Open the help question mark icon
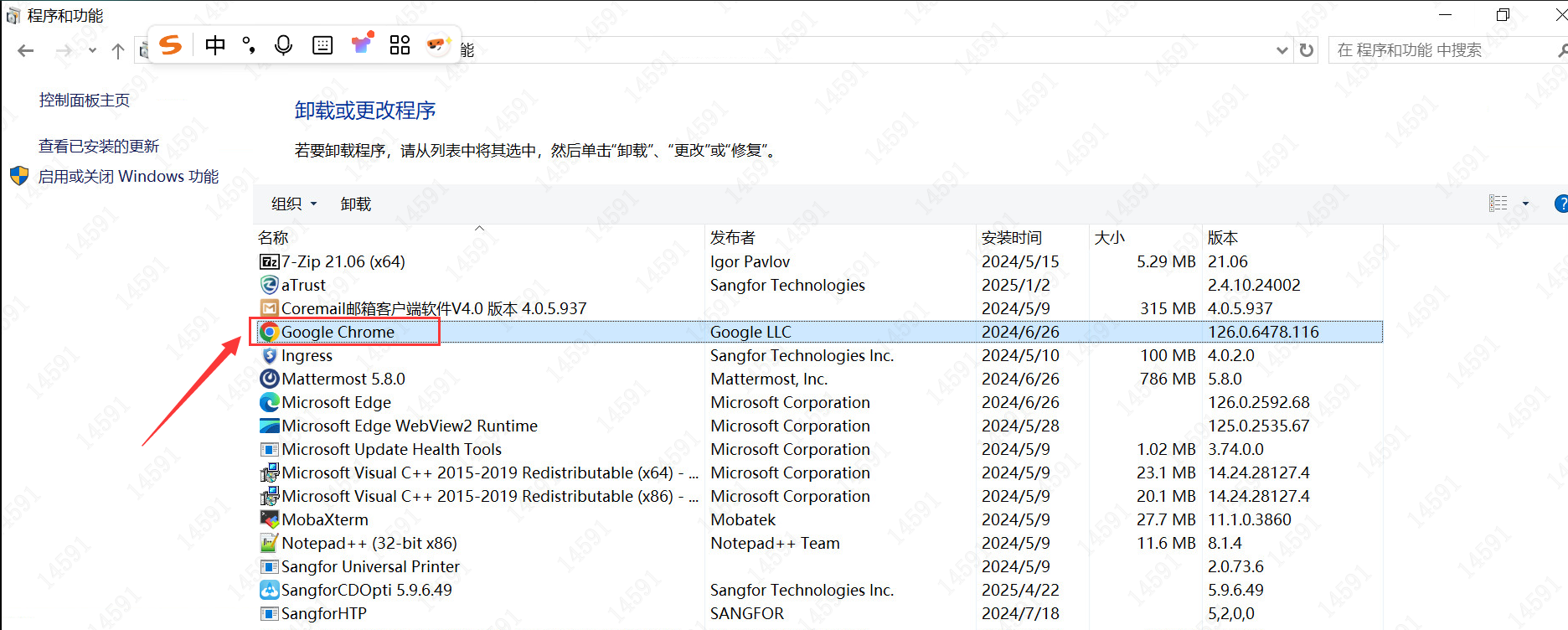The image size is (1568, 630). (x=1560, y=204)
